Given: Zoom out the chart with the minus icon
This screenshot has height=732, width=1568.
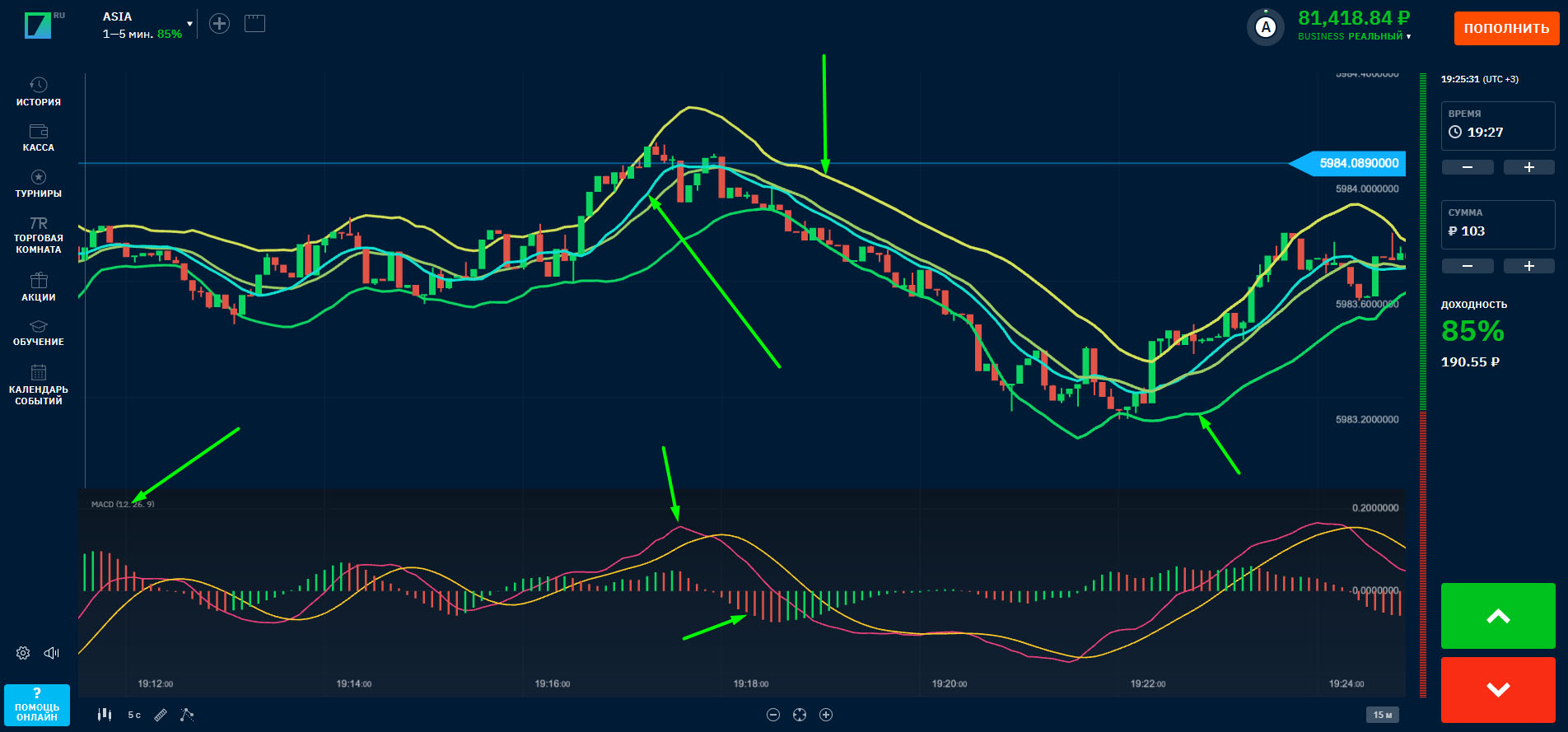Looking at the screenshot, I should tap(772, 715).
